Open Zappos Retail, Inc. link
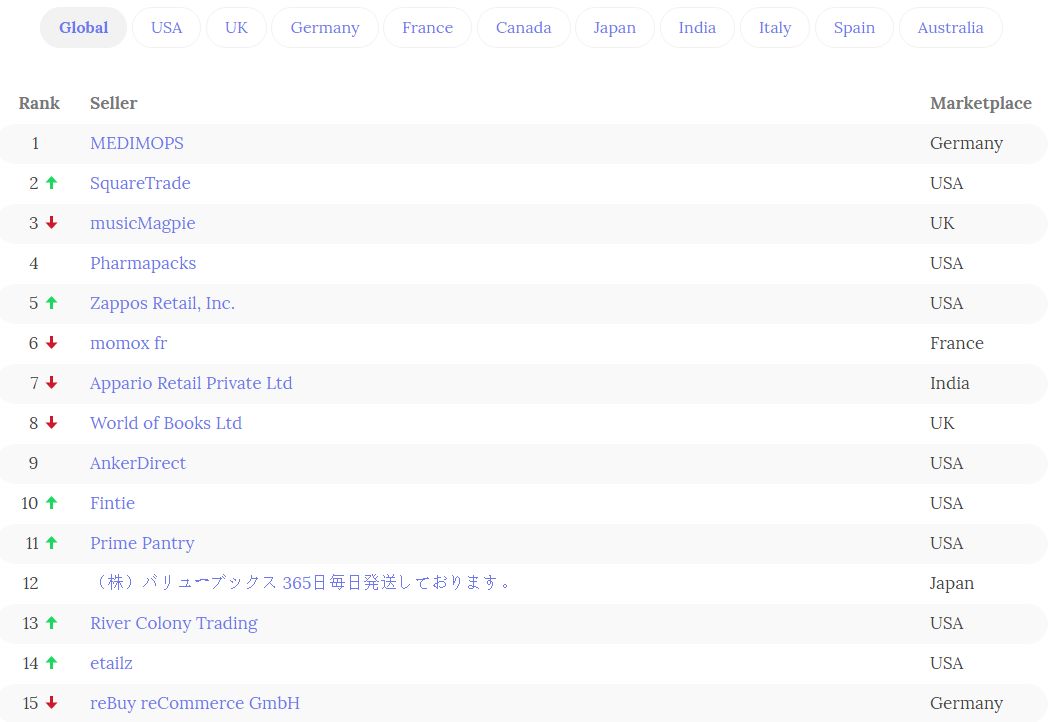This screenshot has height=722, width=1062. click(163, 303)
